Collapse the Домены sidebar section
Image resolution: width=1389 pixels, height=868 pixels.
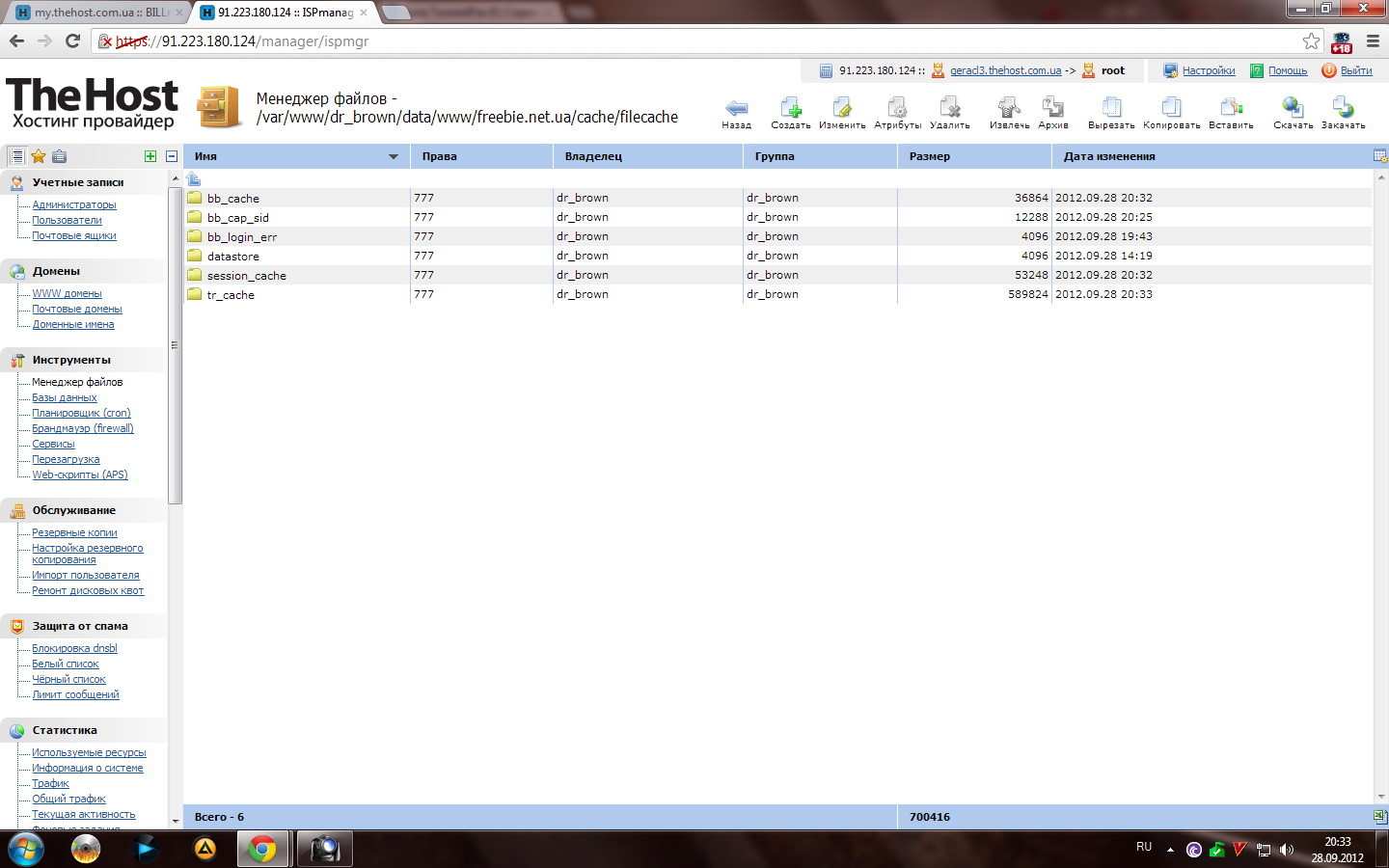click(56, 271)
